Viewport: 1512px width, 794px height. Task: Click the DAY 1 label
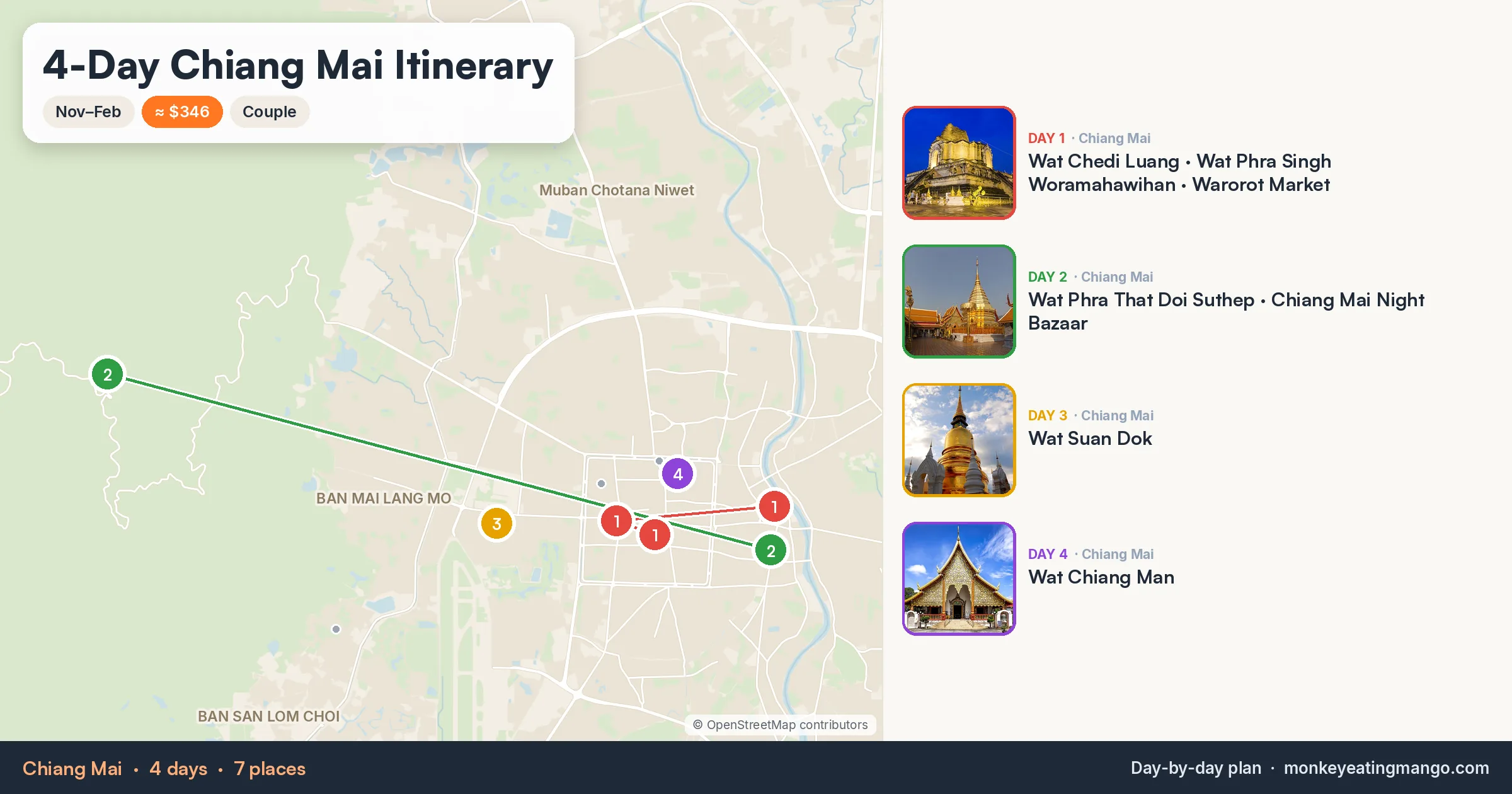[1046, 138]
